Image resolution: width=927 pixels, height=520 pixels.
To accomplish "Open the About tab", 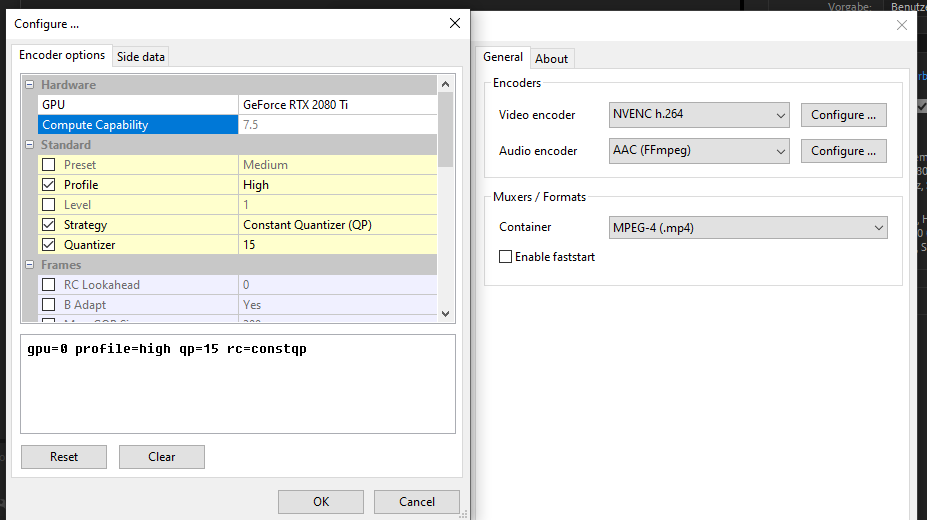I will (x=551, y=58).
